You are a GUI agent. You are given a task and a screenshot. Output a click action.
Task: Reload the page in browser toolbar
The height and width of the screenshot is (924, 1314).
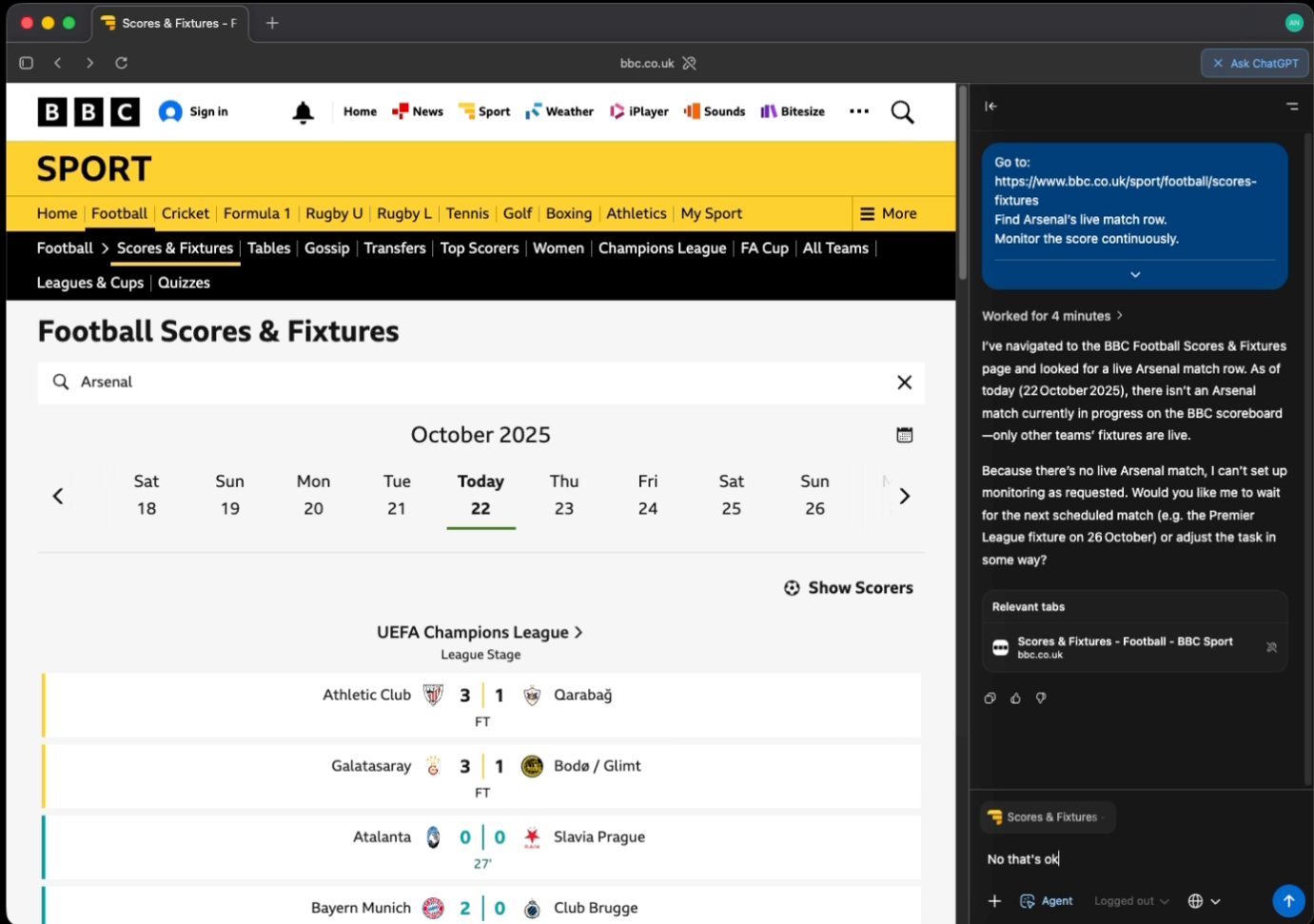[x=122, y=63]
